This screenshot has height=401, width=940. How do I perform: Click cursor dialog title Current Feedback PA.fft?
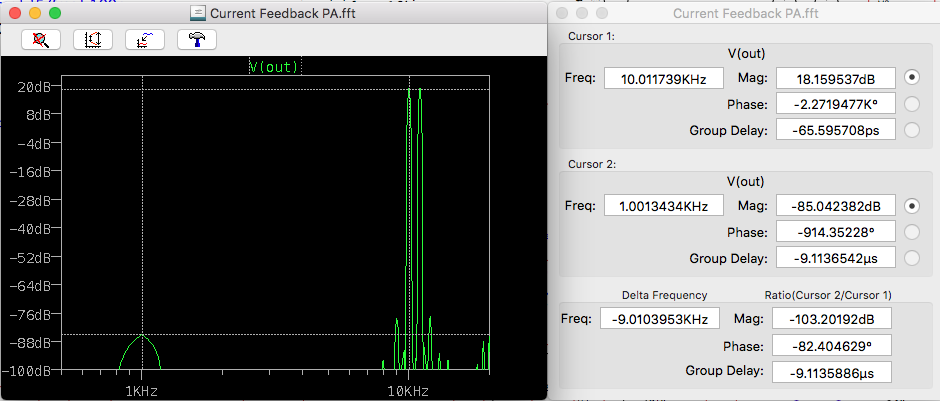pos(746,13)
